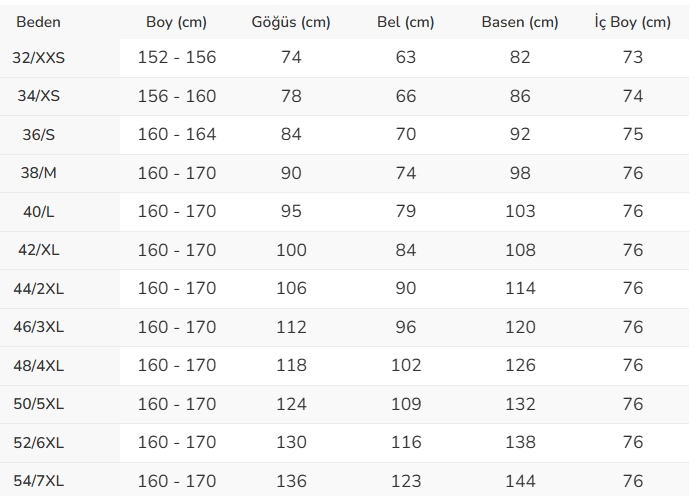Click the 42/XL size label
This screenshot has width=699, height=496.
pyautogui.click(x=39, y=250)
